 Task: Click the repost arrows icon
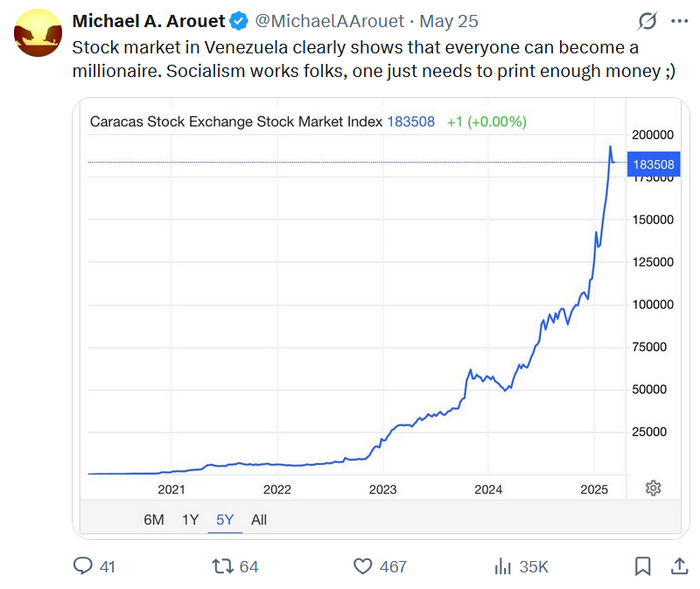(223, 566)
